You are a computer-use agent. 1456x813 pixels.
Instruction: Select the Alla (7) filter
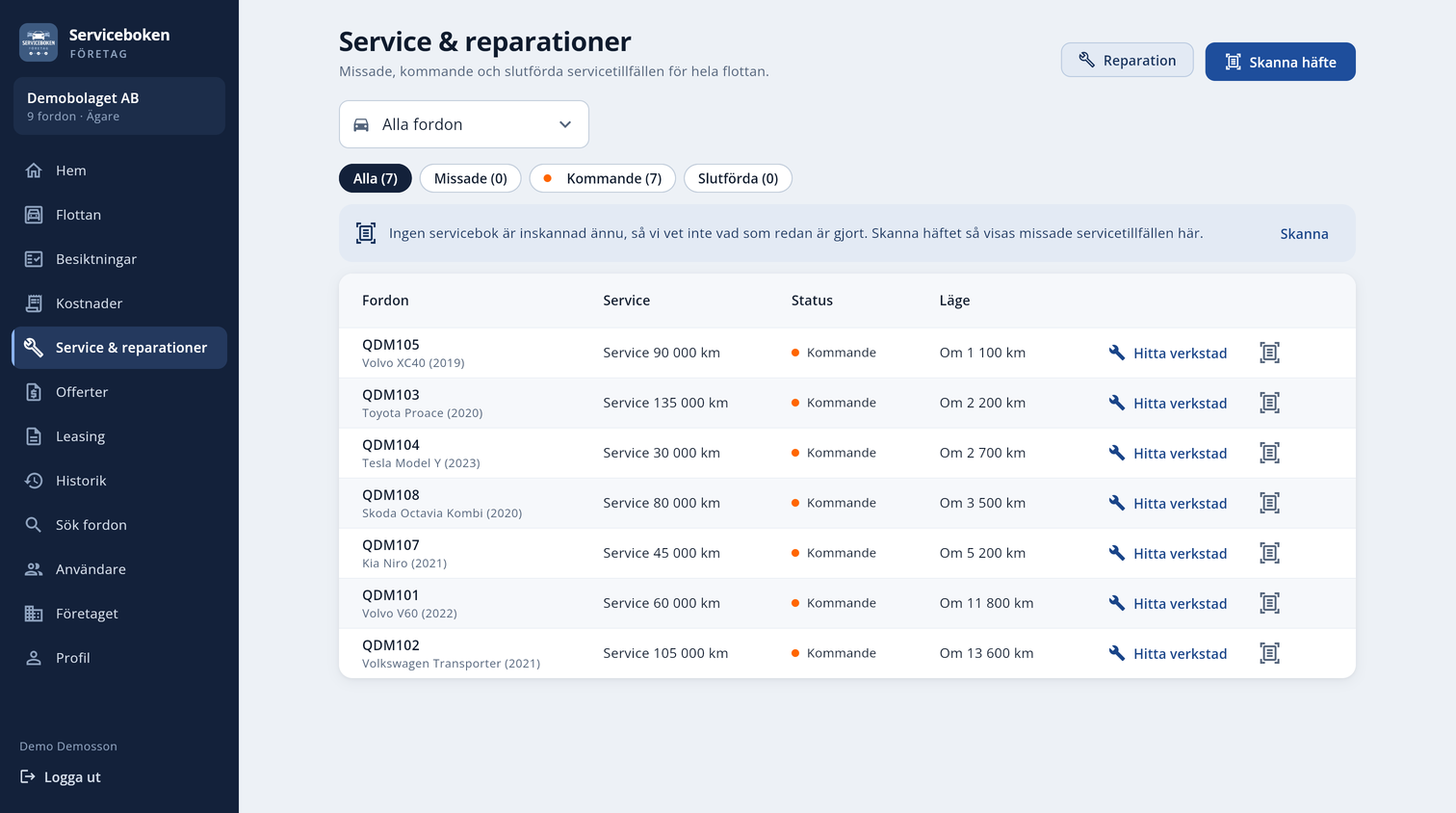pos(376,178)
